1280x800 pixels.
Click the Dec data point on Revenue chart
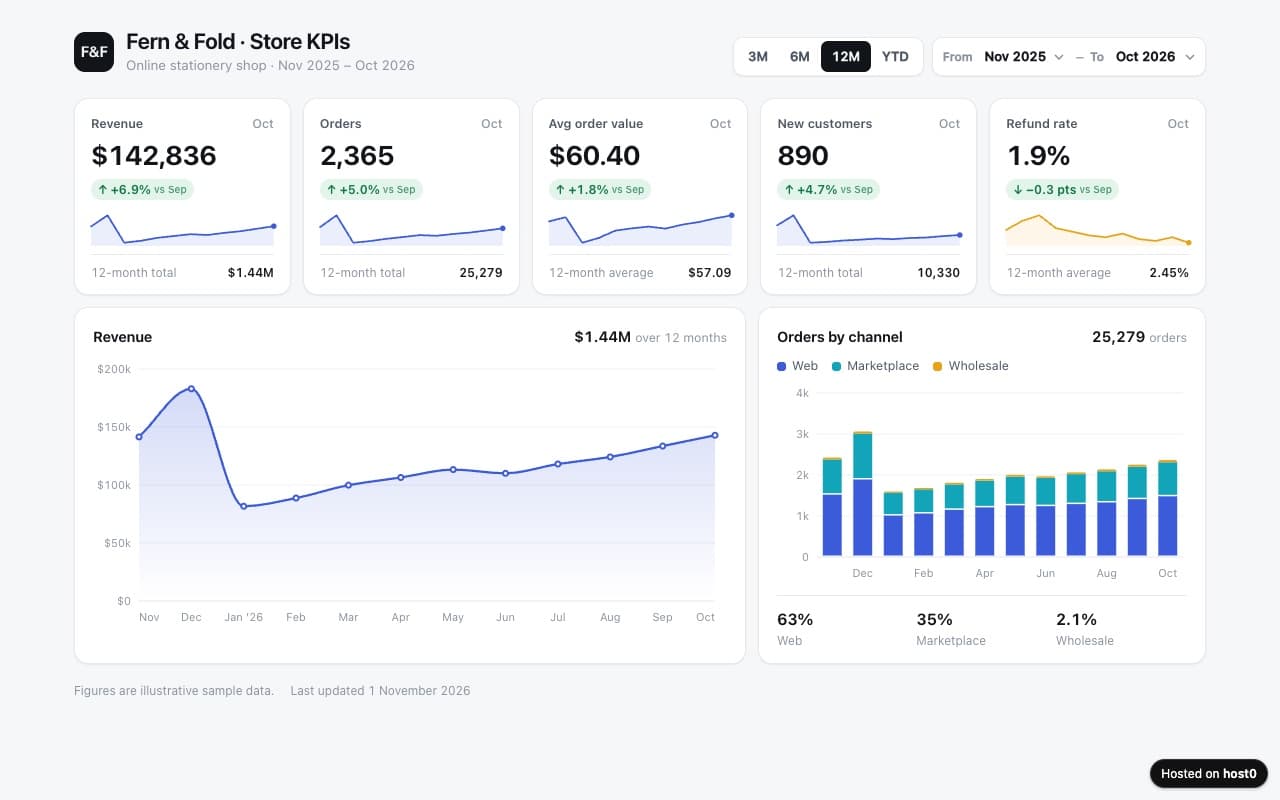pyautogui.click(x=191, y=389)
